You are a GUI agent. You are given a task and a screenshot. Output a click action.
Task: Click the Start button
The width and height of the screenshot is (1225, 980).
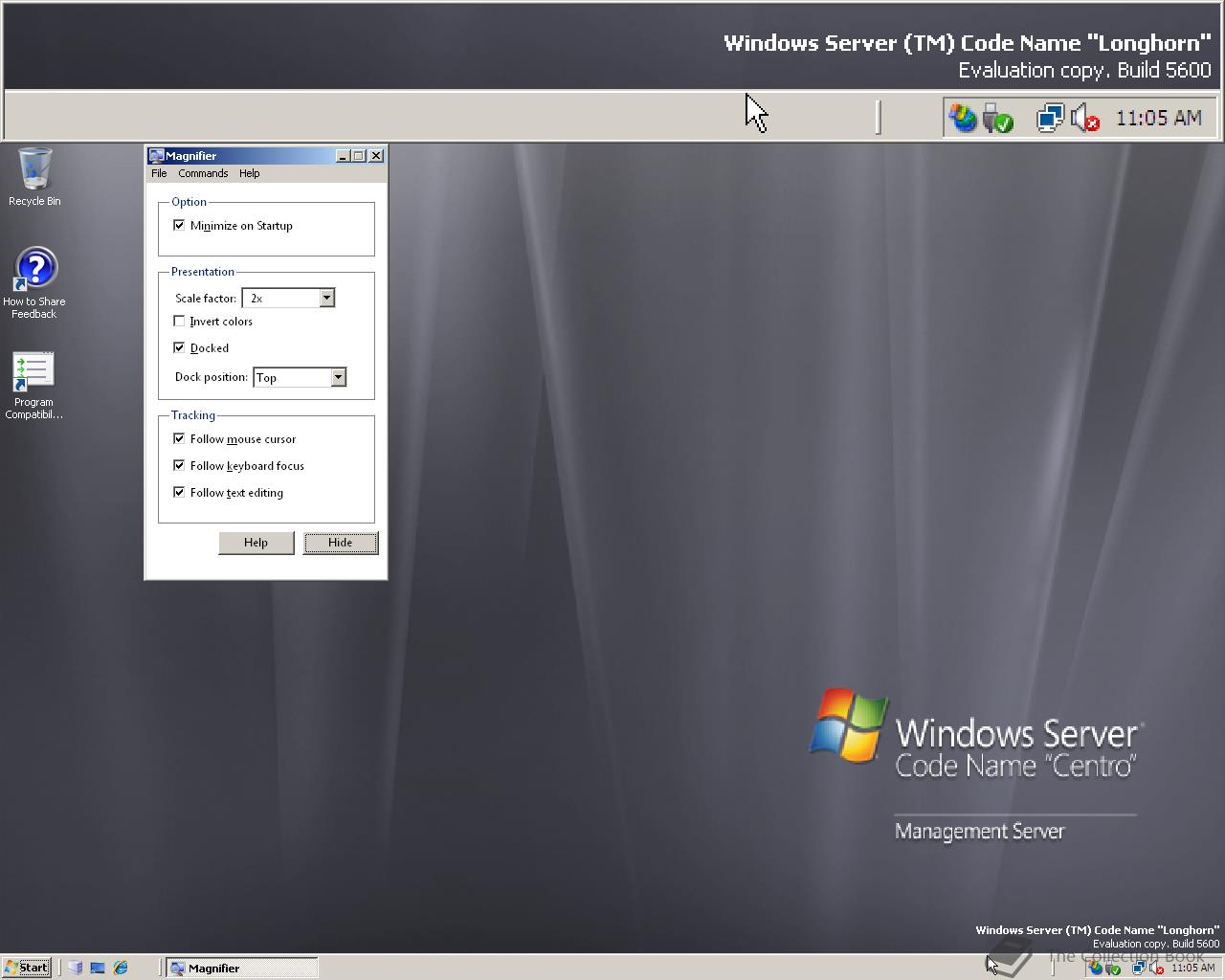tap(26, 968)
